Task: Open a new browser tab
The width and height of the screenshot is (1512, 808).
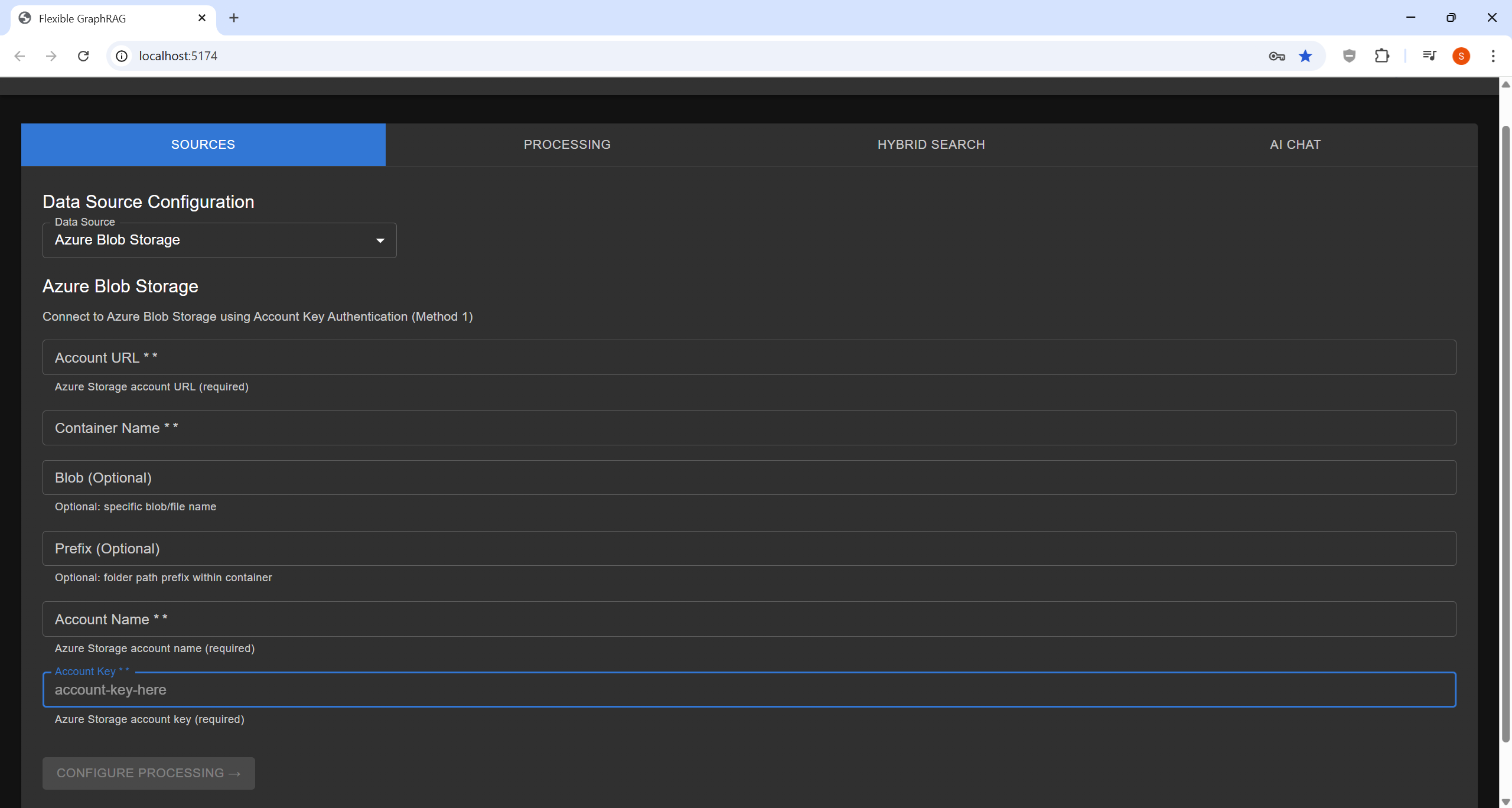Action: click(234, 18)
